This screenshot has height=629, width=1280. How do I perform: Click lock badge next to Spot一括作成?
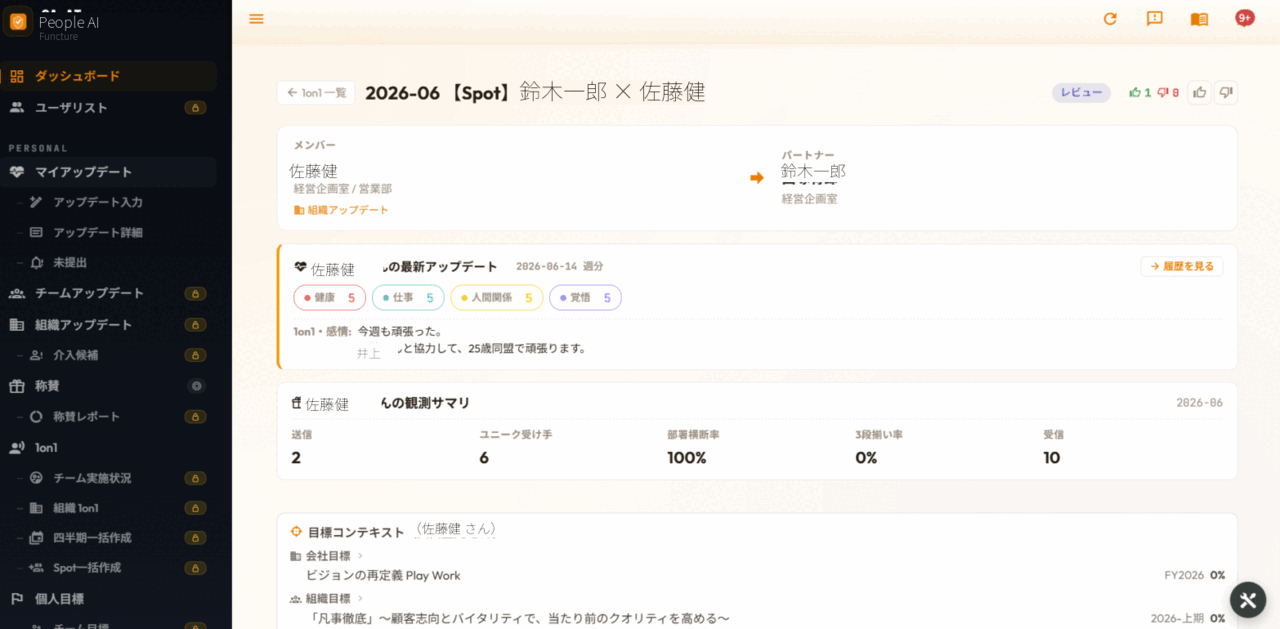click(x=196, y=568)
